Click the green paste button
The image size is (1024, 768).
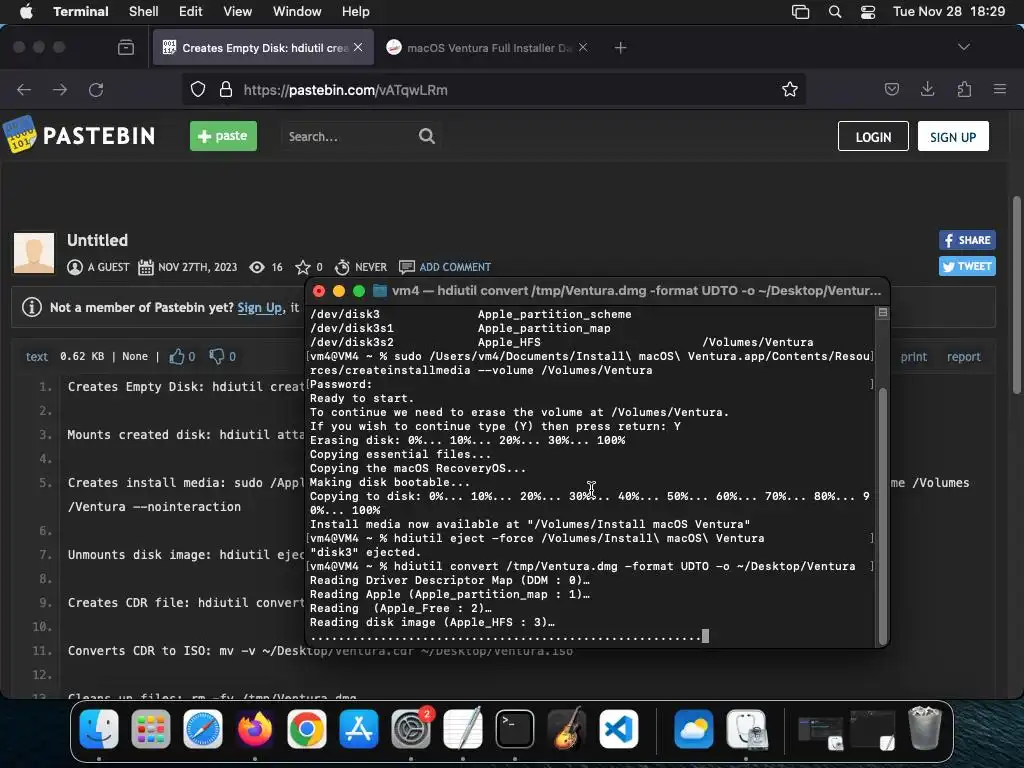[x=223, y=136]
